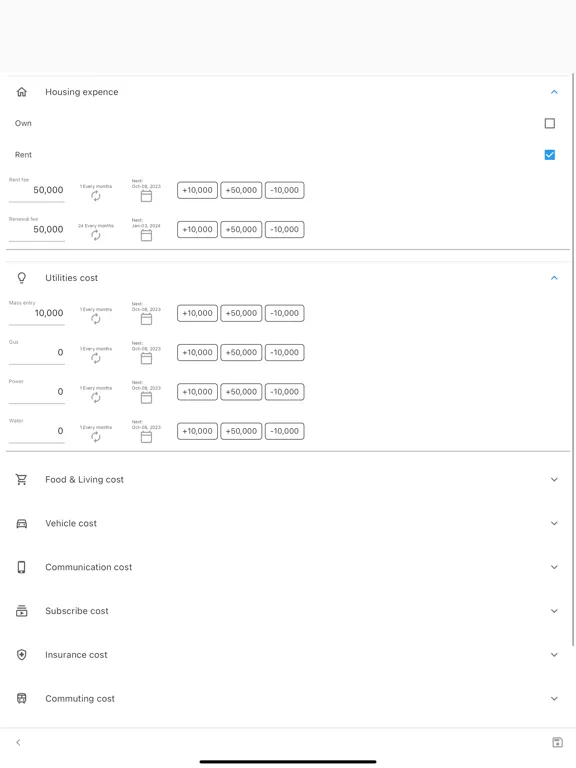This screenshot has width=576, height=768.
Task: Uncheck the Rent checkbox
Action: pyautogui.click(x=550, y=155)
